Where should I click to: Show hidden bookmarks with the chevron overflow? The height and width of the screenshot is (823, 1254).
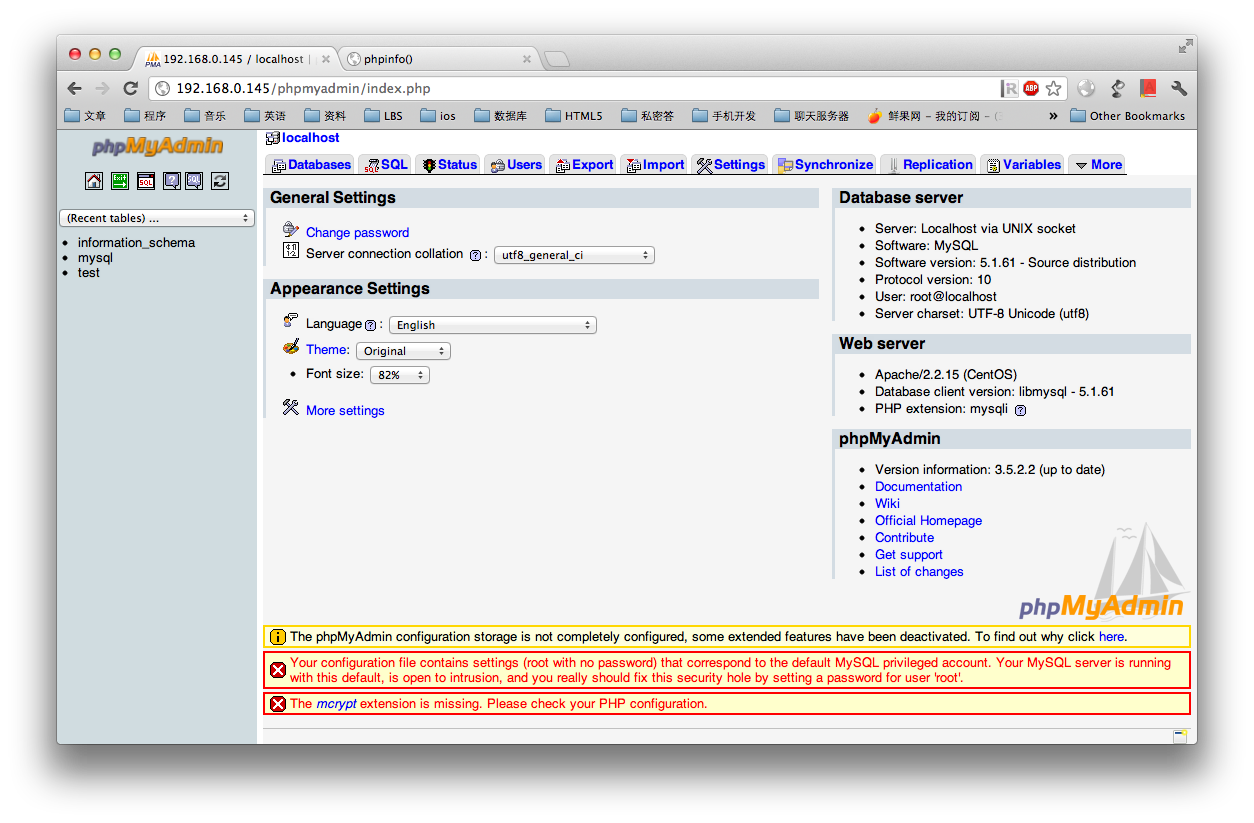(x=1053, y=116)
